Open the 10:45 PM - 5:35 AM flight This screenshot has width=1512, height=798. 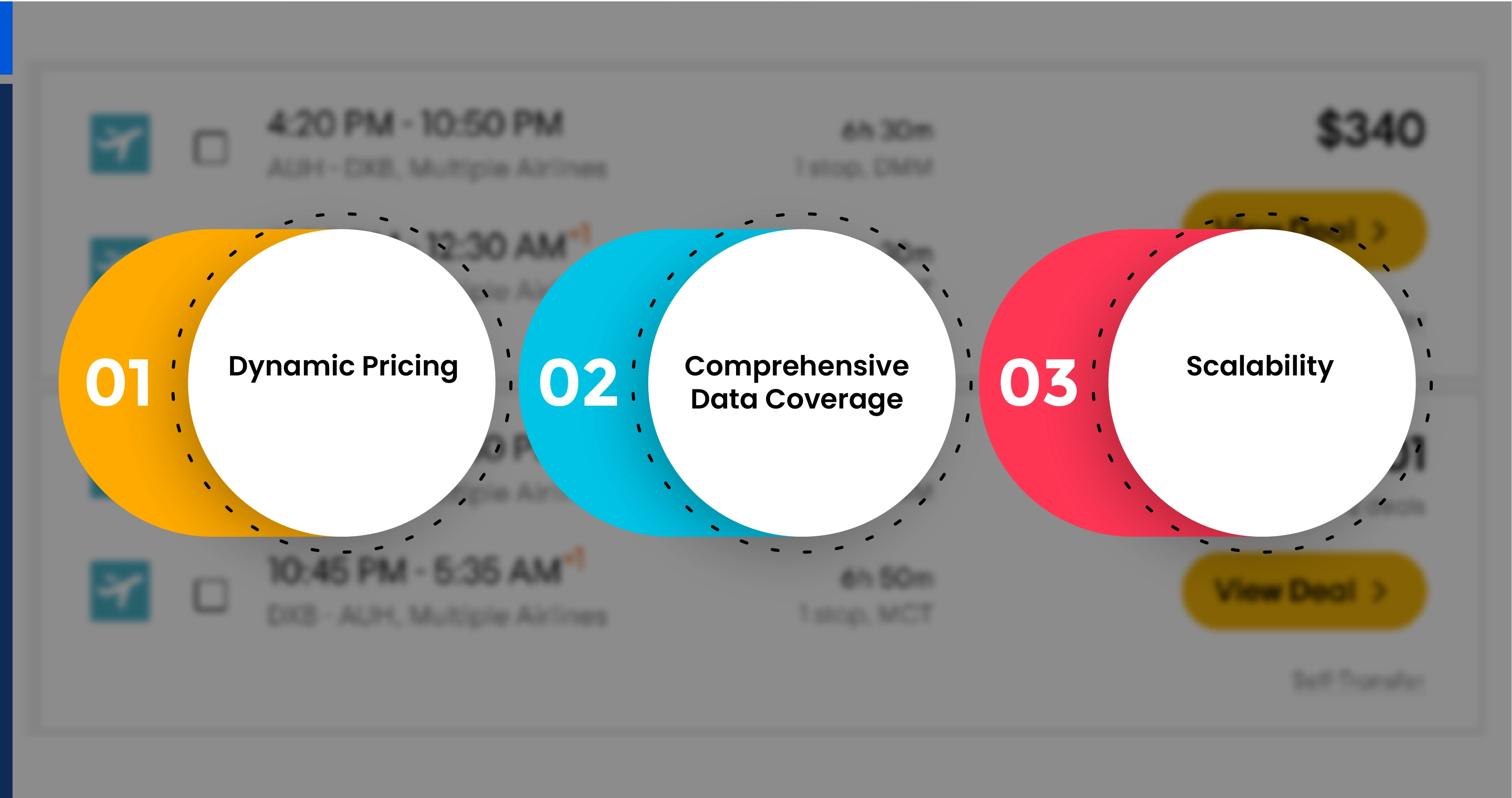(x=415, y=571)
